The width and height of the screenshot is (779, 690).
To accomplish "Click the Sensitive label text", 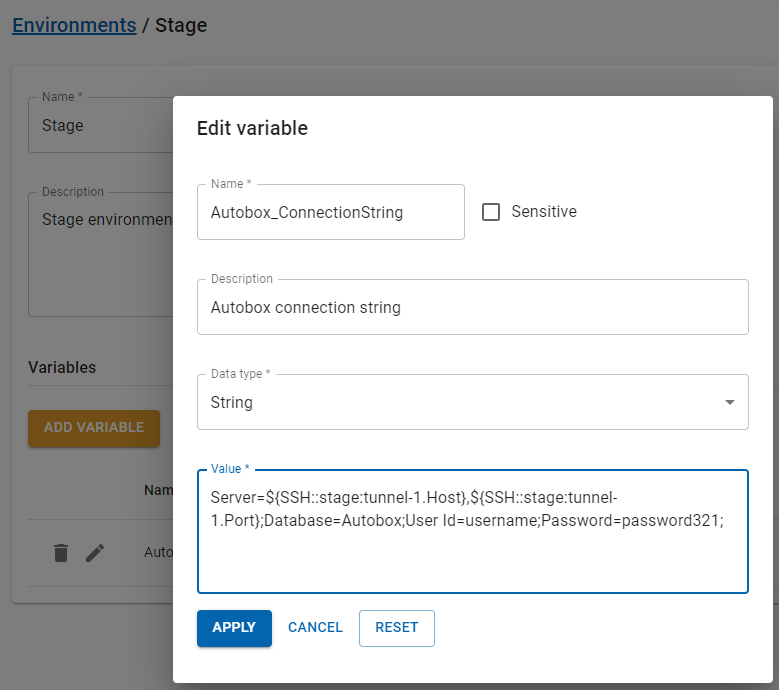I will tap(543, 212).
